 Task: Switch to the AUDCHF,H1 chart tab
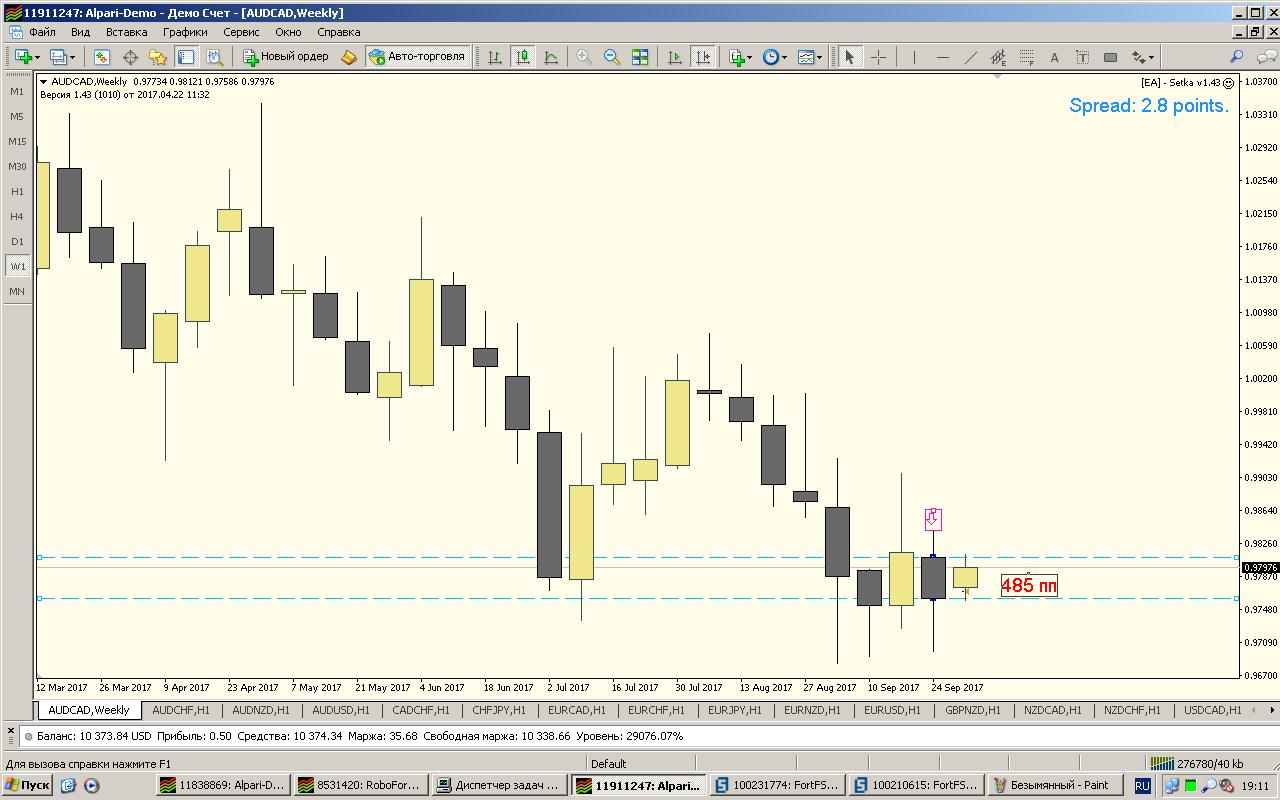pyautogui.click(x=181, y=710)
